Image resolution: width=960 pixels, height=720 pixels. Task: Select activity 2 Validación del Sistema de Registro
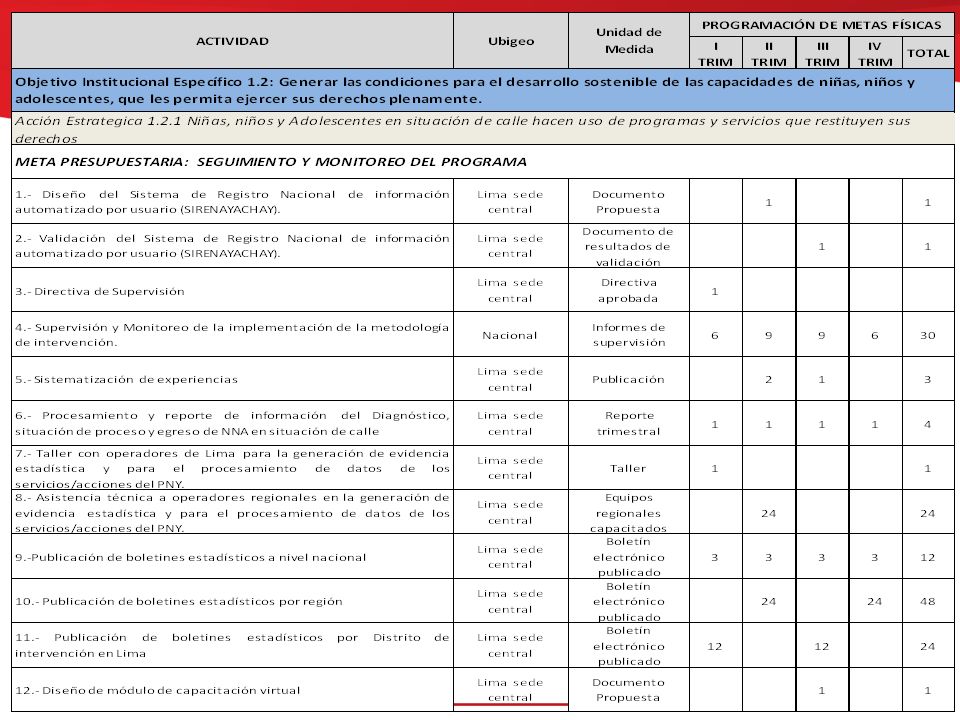coord(232,246)
